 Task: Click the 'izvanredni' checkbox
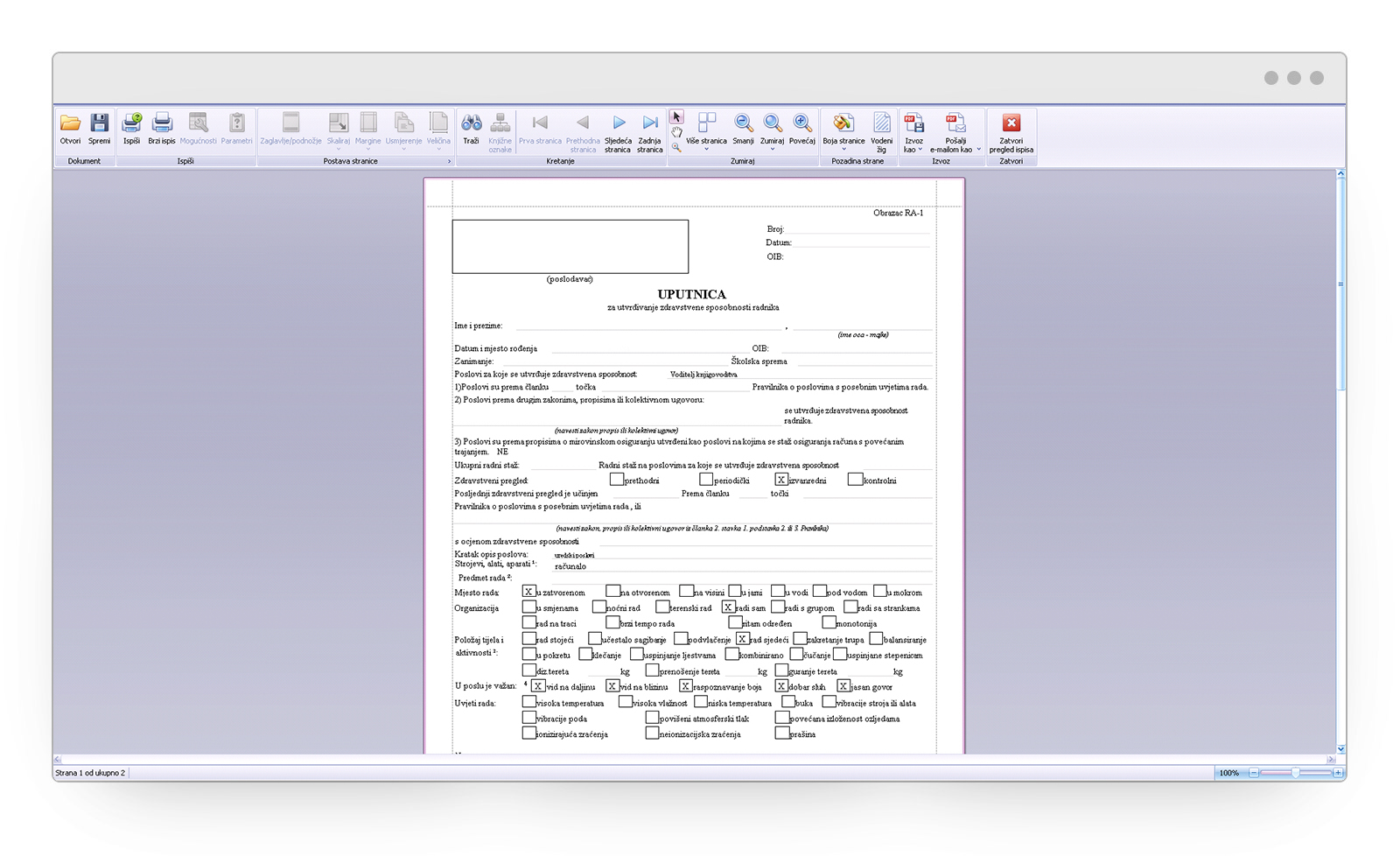pyautogui.click(x=781, y=480)
